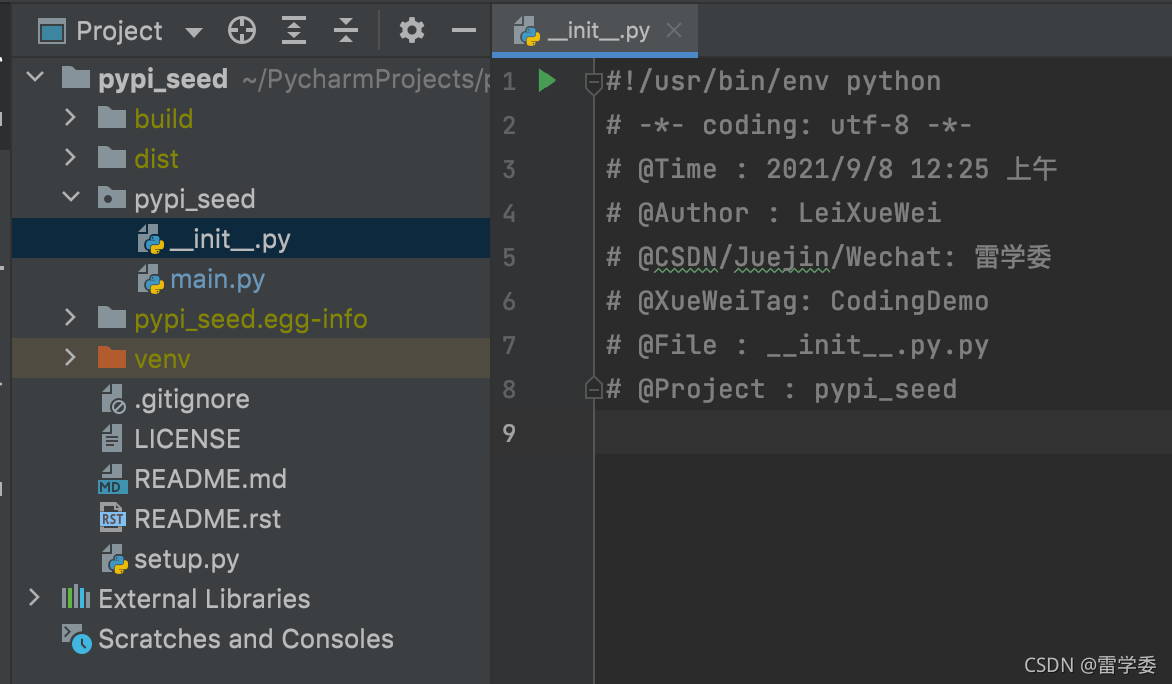Image resolution: width=1172 pixels, height=684 pixels.
Task: Expand the venv folder
Action: (70, 357)
